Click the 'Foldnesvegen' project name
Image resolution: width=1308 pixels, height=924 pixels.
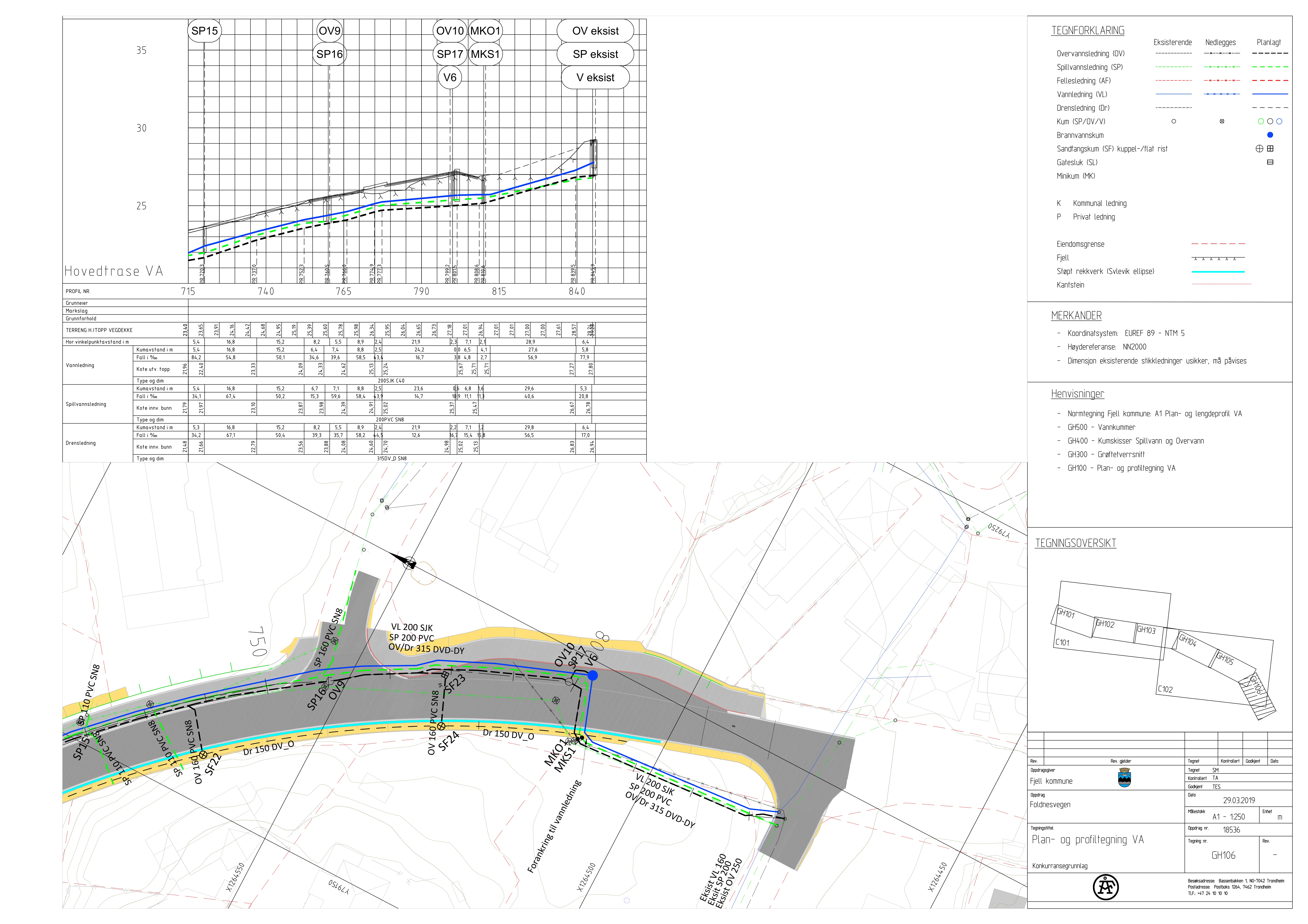coord(1050,805)
